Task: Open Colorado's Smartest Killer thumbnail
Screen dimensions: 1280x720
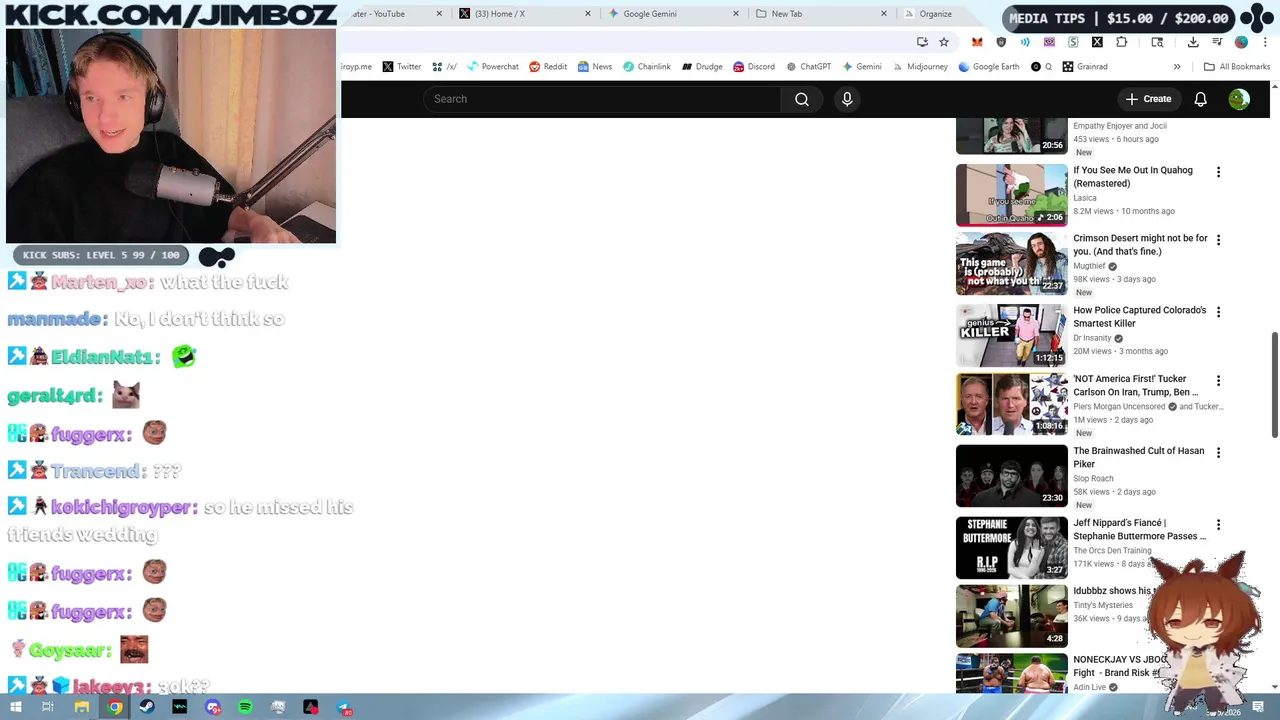Action: point(1012,336)
